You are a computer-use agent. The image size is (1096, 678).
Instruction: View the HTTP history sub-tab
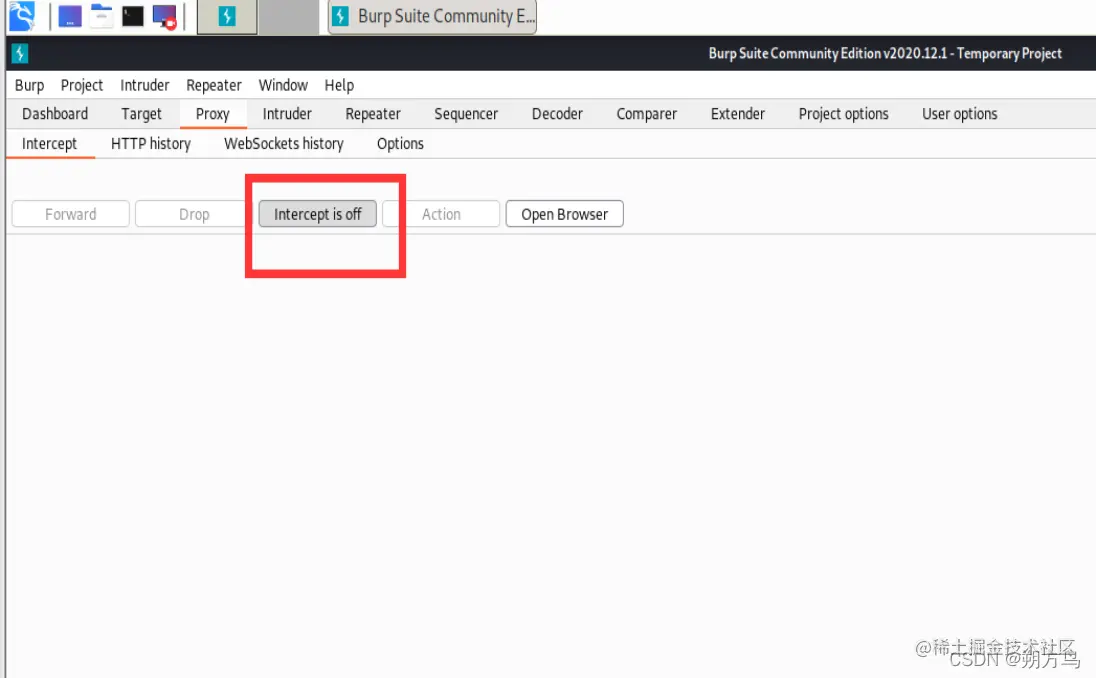coord(151,144)
